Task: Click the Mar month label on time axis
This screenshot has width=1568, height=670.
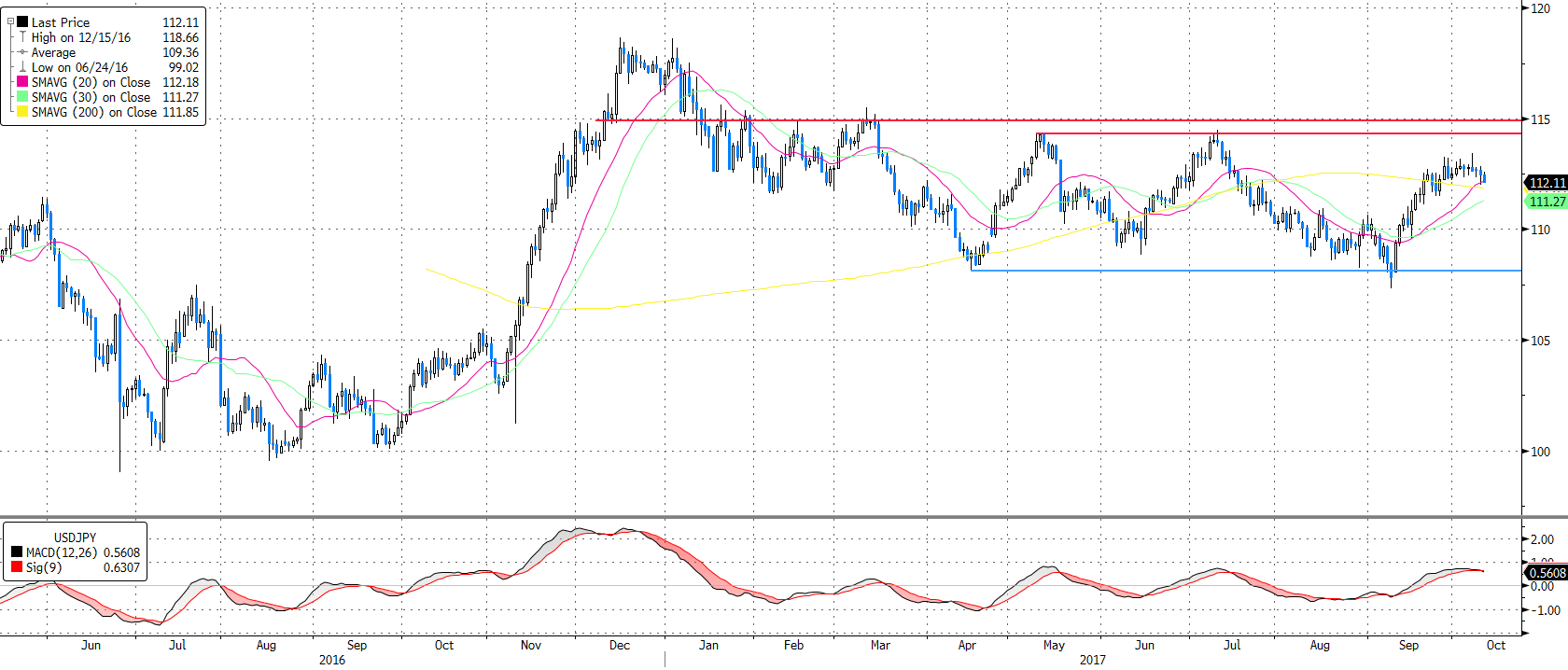Action: coord(880,645)
